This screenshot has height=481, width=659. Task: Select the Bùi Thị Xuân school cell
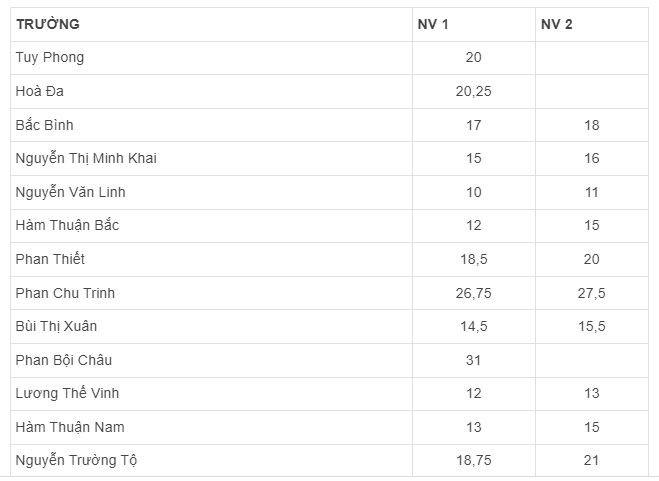tap(56, 327)
